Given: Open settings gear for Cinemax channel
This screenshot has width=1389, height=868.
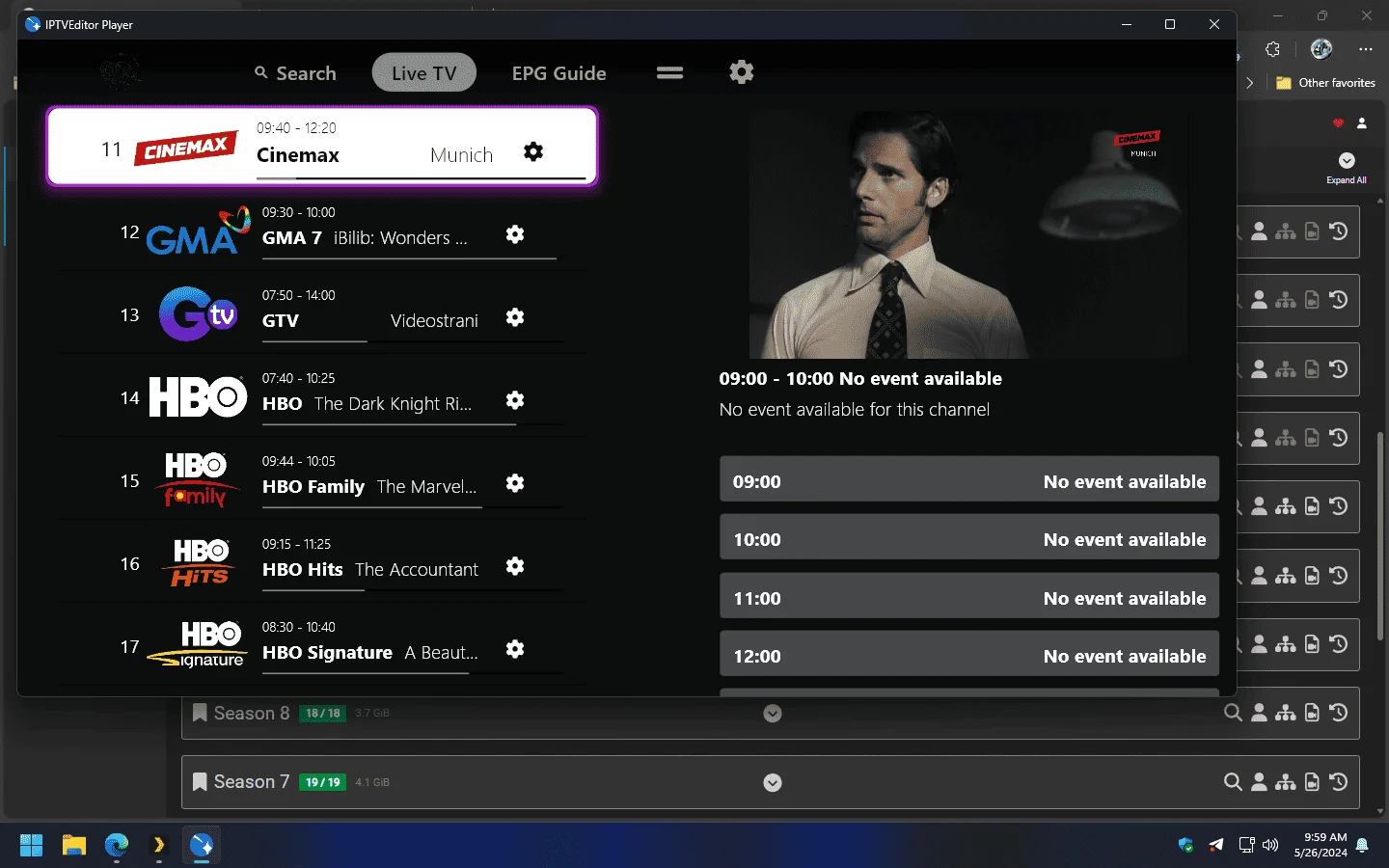Looking at the screenshot, I should (x=533, y=151).
